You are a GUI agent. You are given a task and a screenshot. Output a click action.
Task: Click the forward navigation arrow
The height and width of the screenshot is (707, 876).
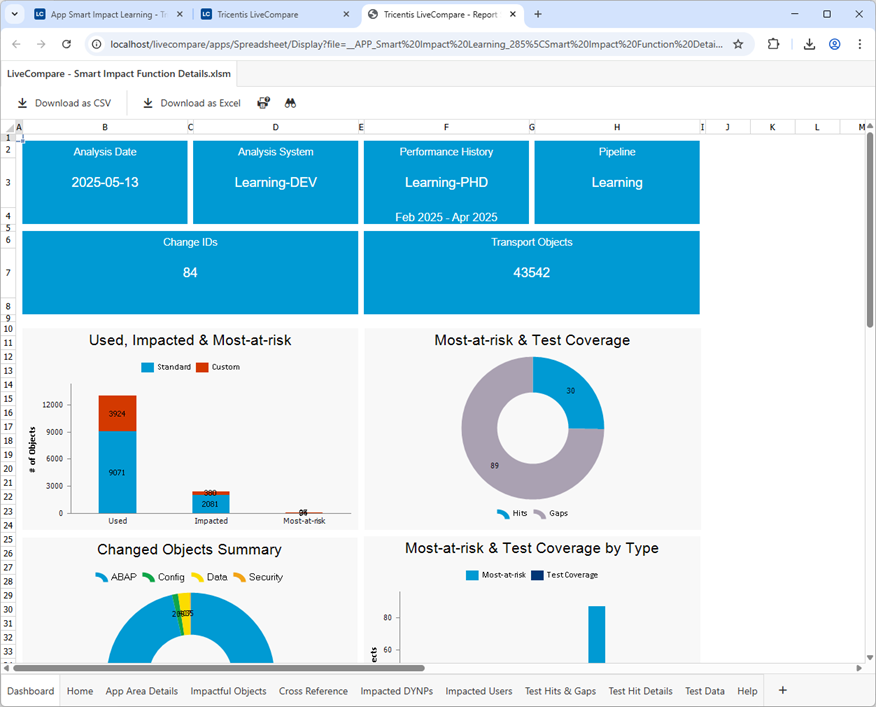point(40,44)
